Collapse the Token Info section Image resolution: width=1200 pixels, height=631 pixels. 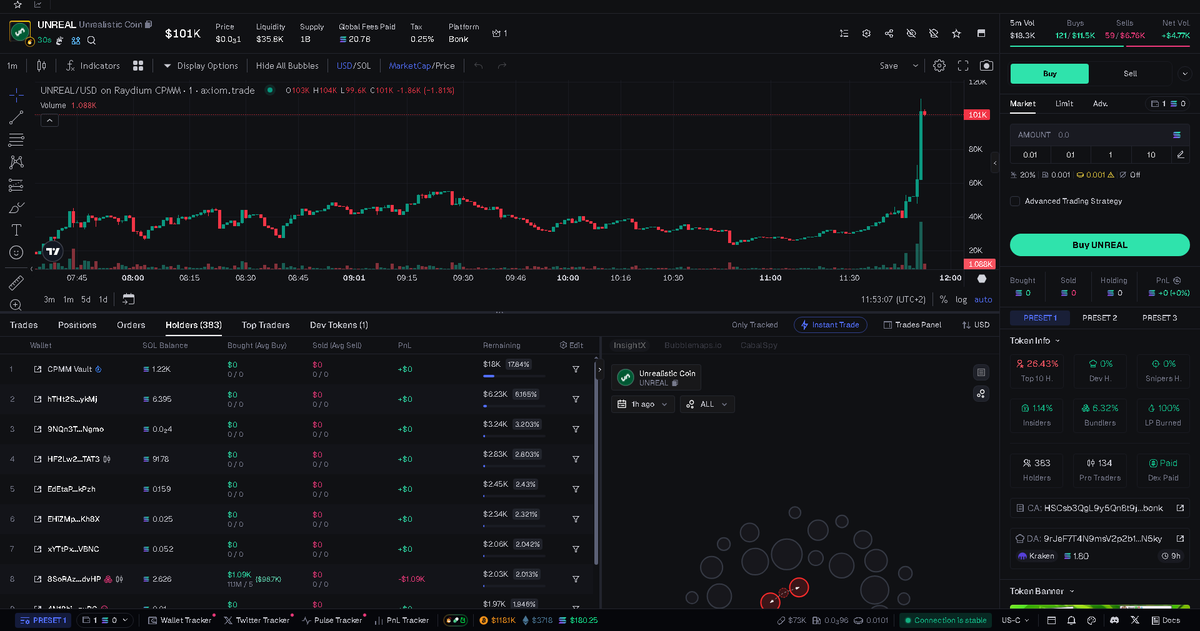tap(1035, 340)
